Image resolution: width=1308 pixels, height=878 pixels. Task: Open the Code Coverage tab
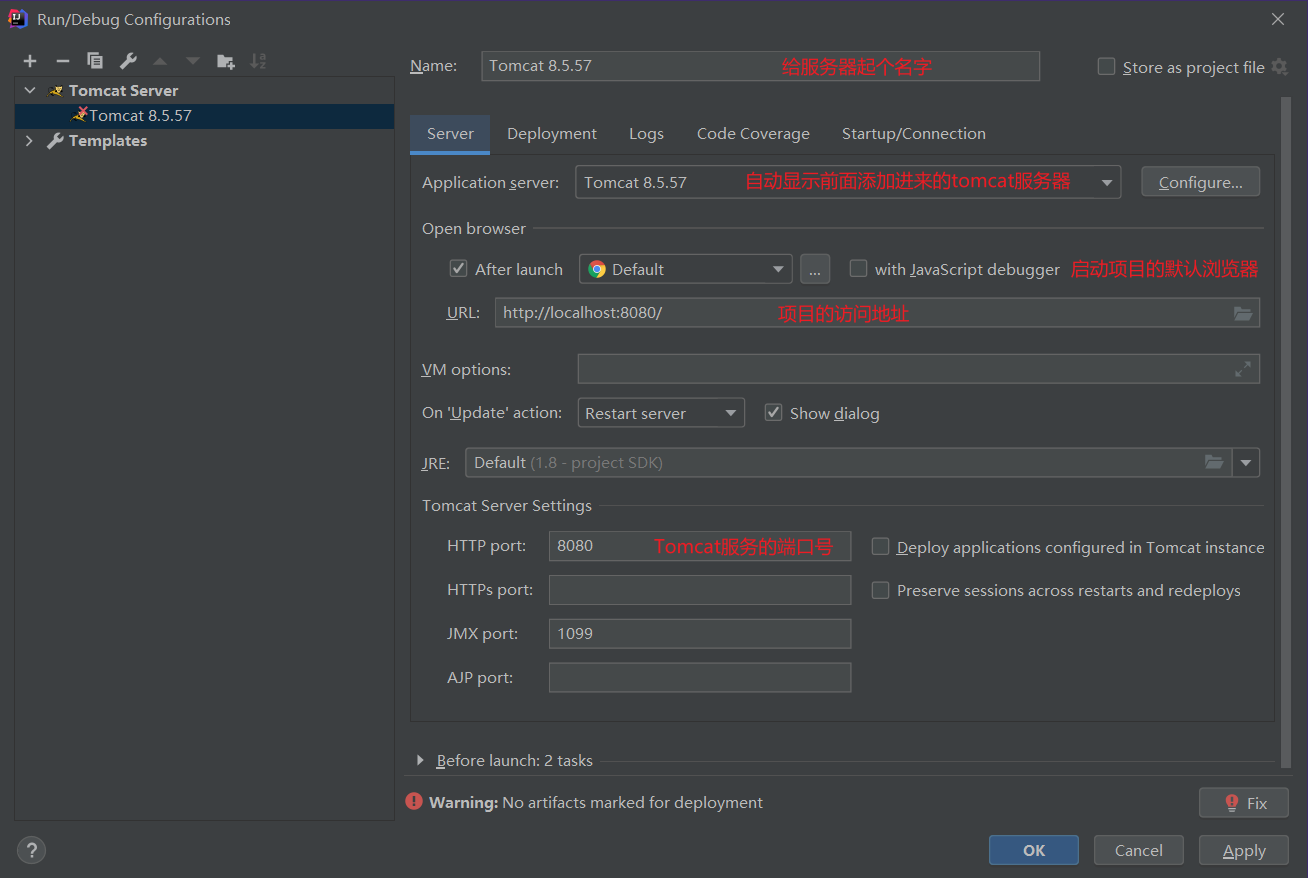pos(753,134)
